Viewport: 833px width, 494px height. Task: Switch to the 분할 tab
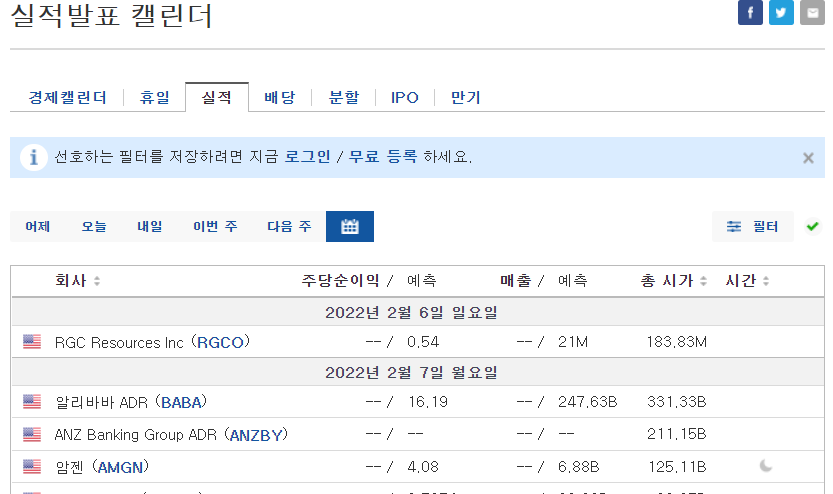[x=344, y=97]
